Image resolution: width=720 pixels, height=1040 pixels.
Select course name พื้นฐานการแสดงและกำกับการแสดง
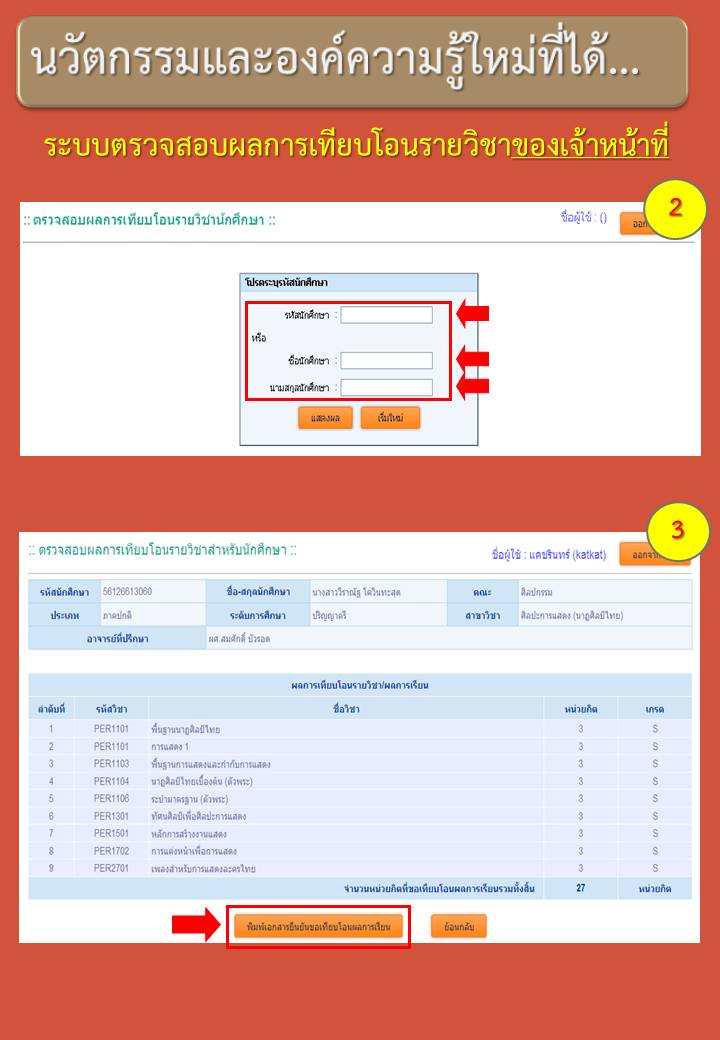pyautogui.click(x=211, y=764)
